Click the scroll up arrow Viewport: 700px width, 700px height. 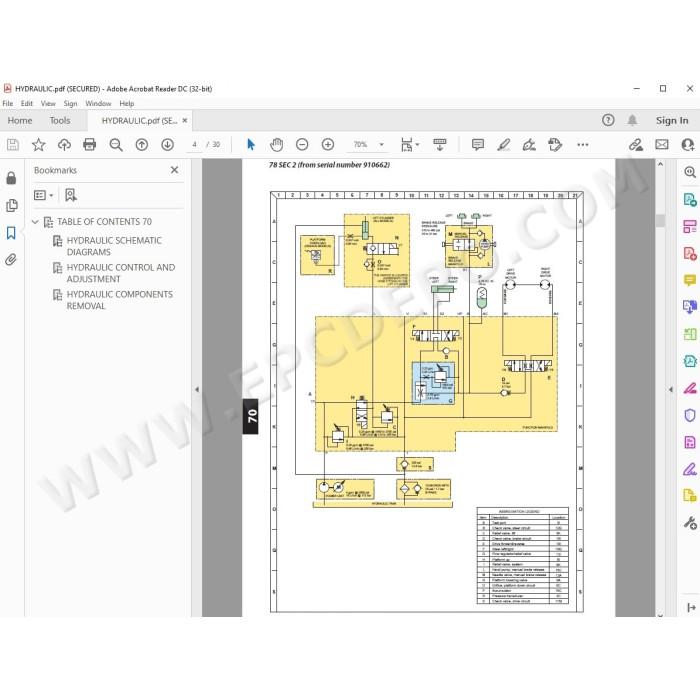661,164
